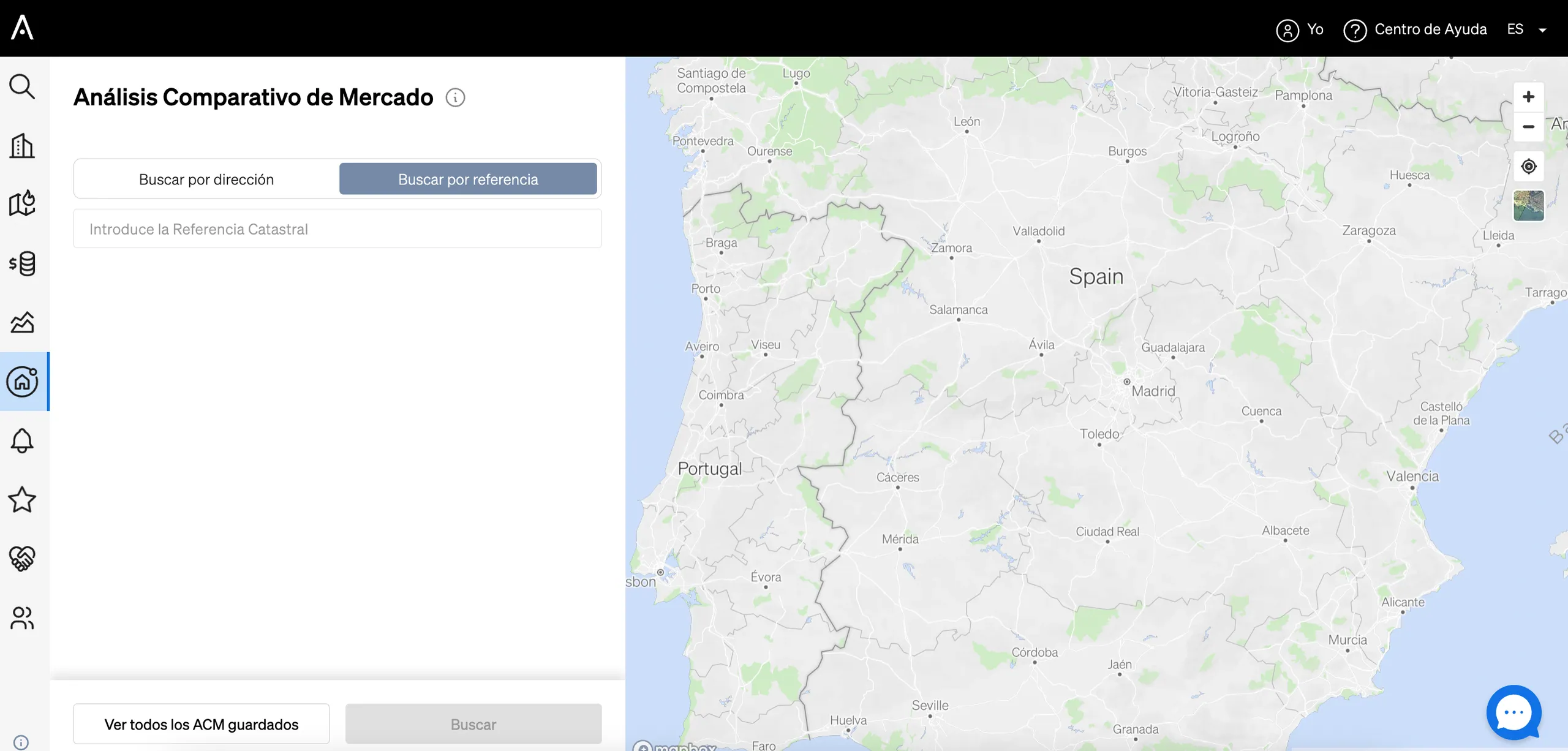This screenshot has height=751, width=1568.
Task: Zoom in on the map
Action: 1529,97
